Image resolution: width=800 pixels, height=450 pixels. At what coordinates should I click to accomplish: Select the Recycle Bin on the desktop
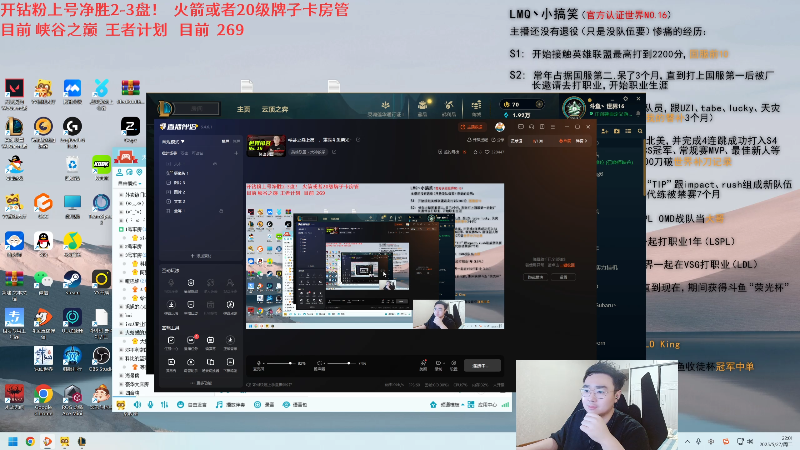tap(72, 165)
